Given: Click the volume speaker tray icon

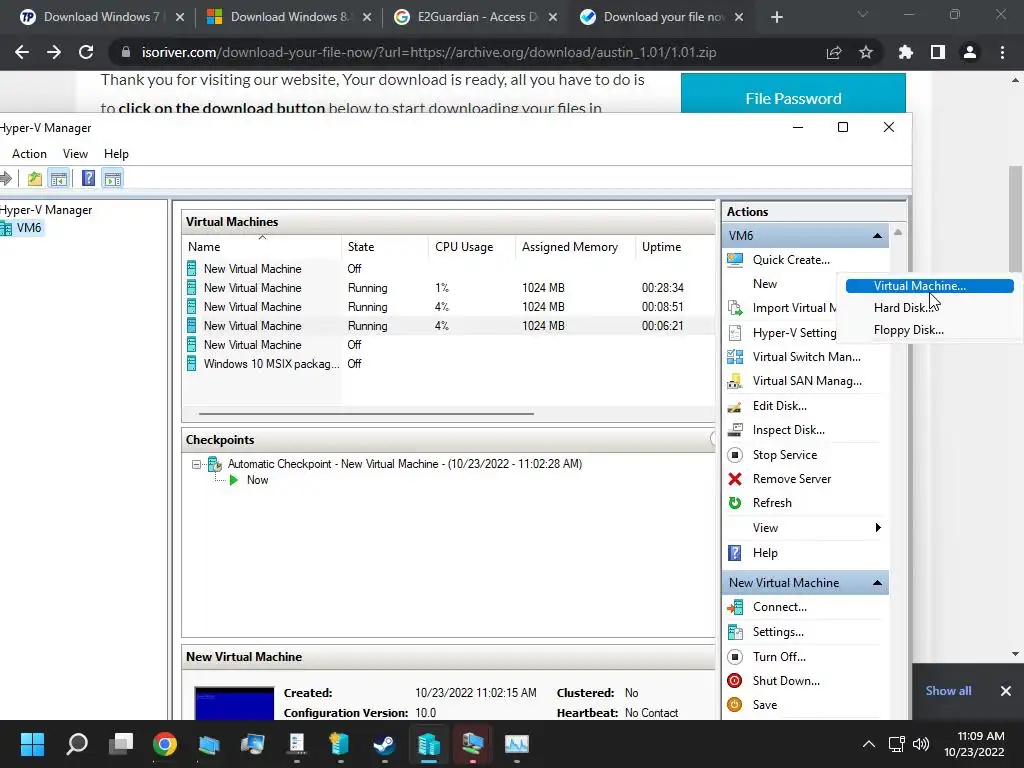Looking at the screenshot, I should click(921, 744).
